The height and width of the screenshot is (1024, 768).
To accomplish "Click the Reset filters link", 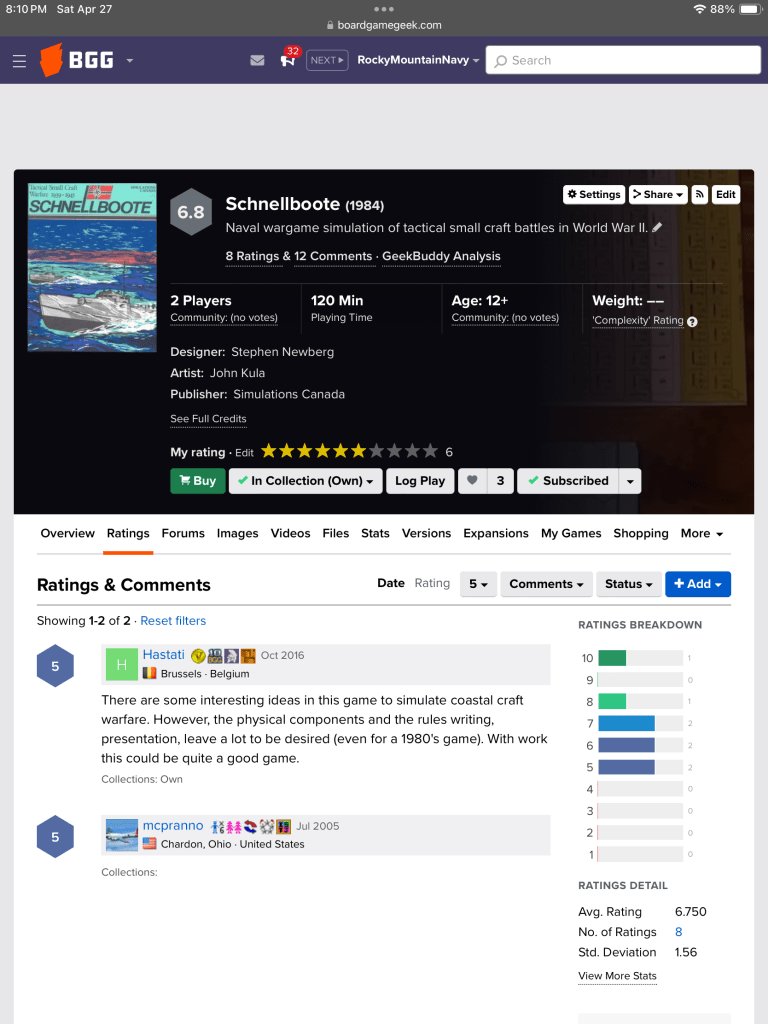I will tap(173, 620).
